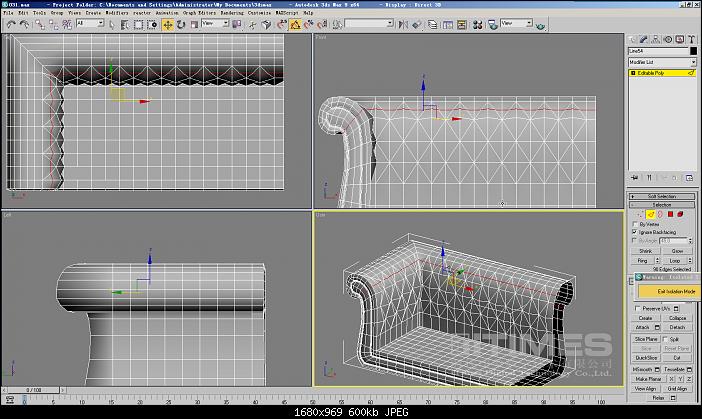Expand the Soft Selection rollout

click(662, 196)
